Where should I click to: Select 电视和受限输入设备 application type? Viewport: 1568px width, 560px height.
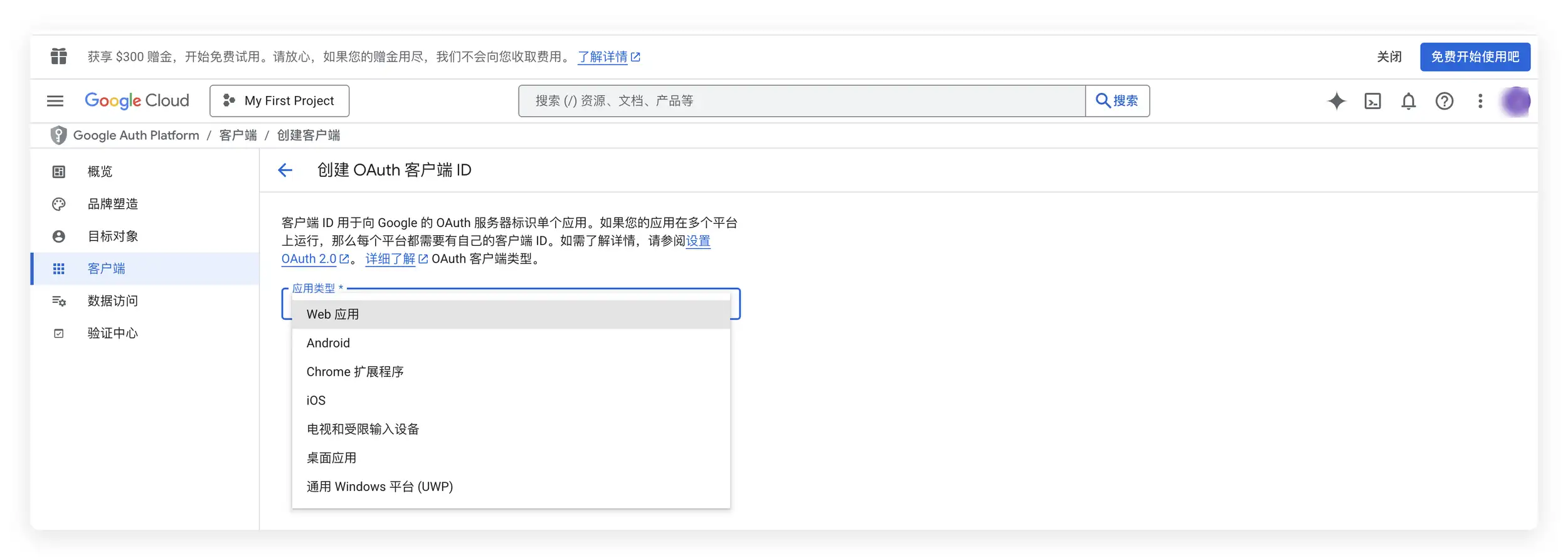(511, 430)
